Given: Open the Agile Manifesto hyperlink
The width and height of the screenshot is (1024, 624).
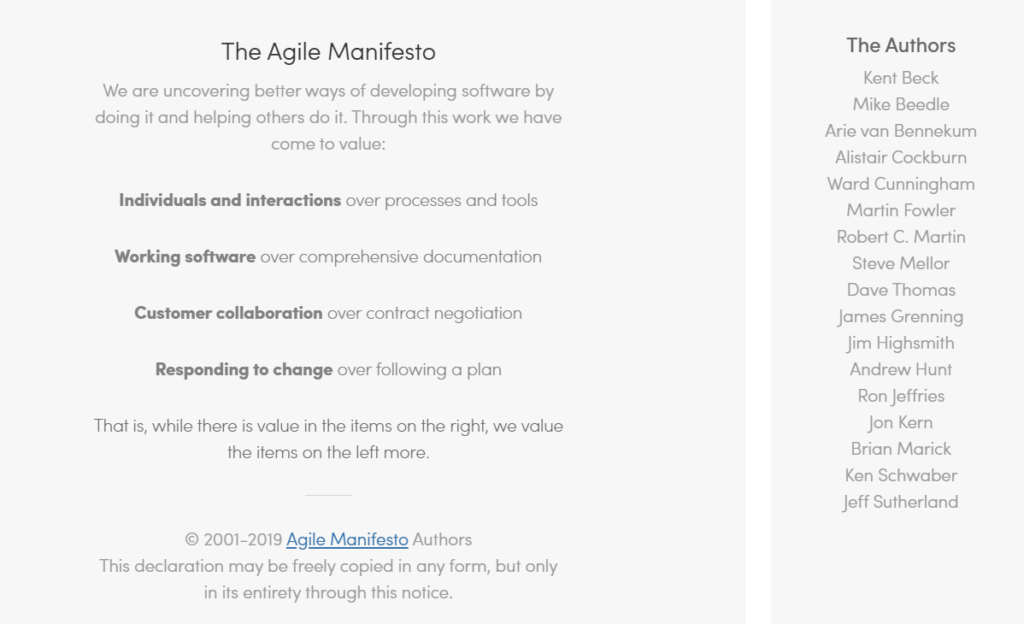Looking at the screenshot, I should pyautogui.click(x=347, y=540).
